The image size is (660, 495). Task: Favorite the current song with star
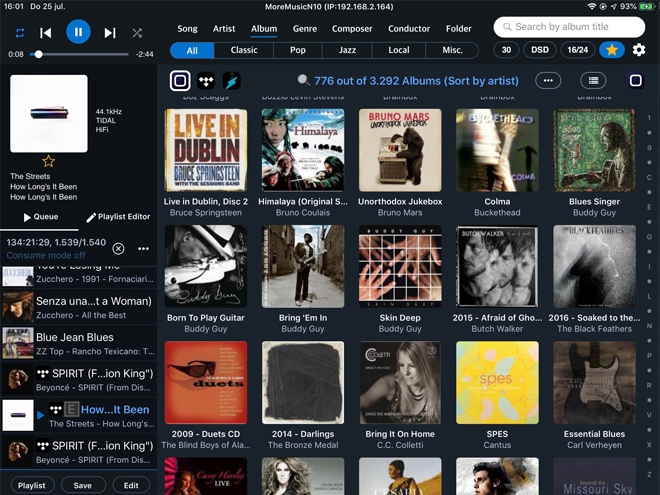[48, 161]
